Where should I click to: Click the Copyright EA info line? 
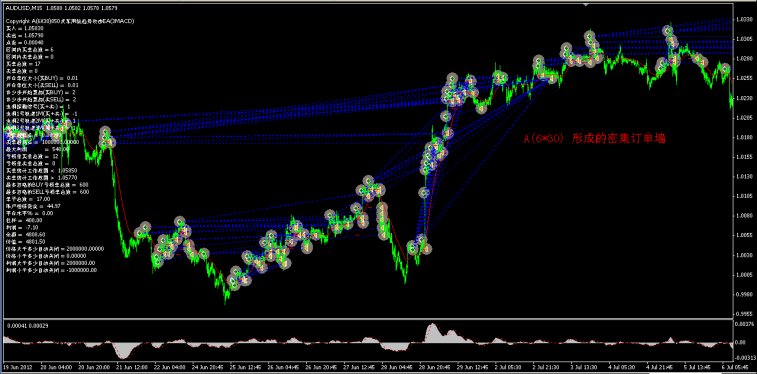click(70, 21)
